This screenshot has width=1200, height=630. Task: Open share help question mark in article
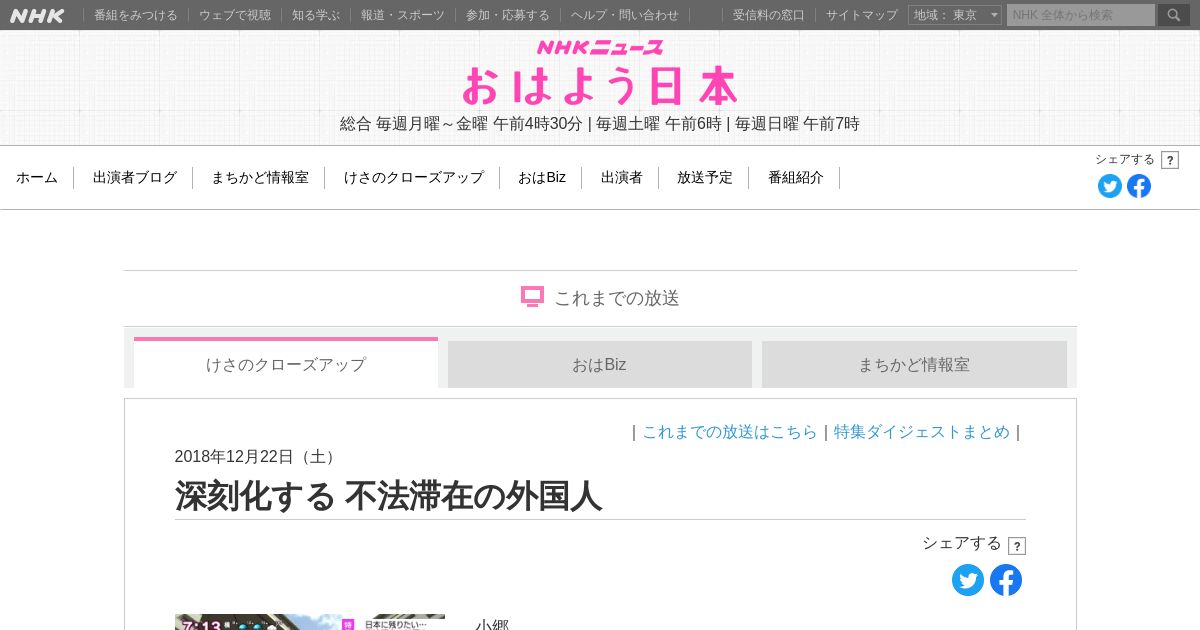1017,546
